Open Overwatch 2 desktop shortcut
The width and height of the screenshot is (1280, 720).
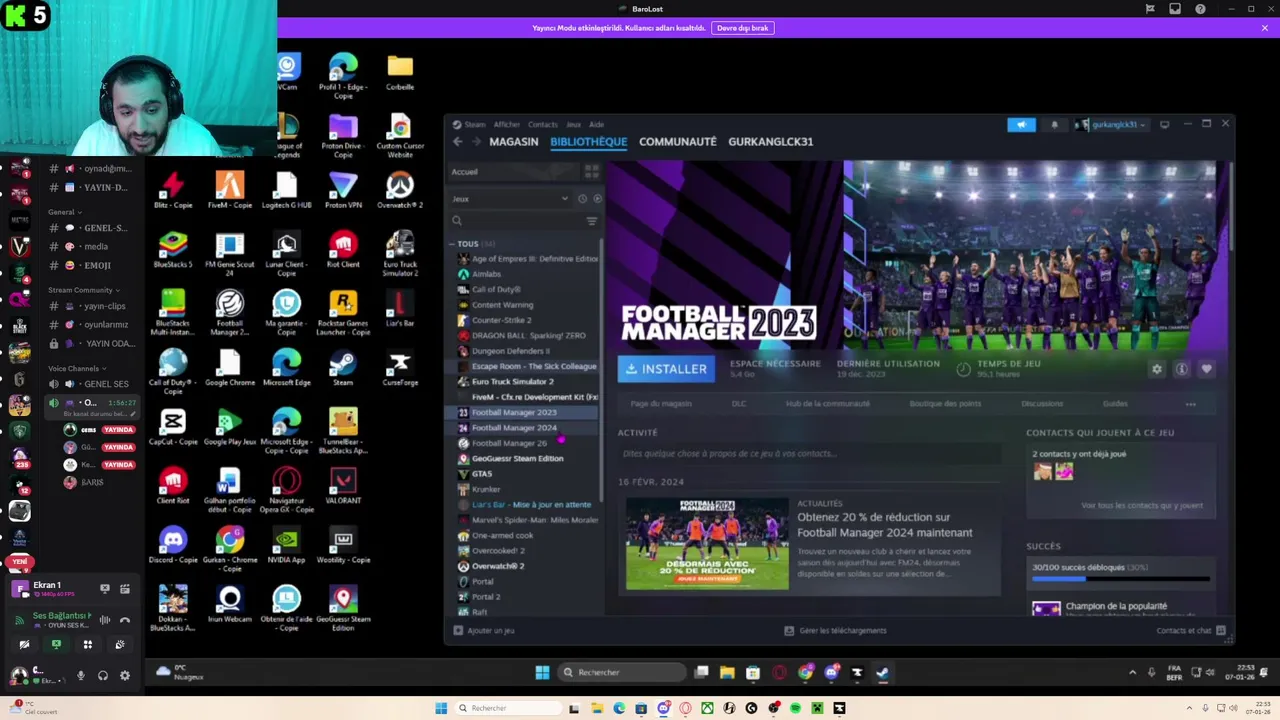point(400,191)
